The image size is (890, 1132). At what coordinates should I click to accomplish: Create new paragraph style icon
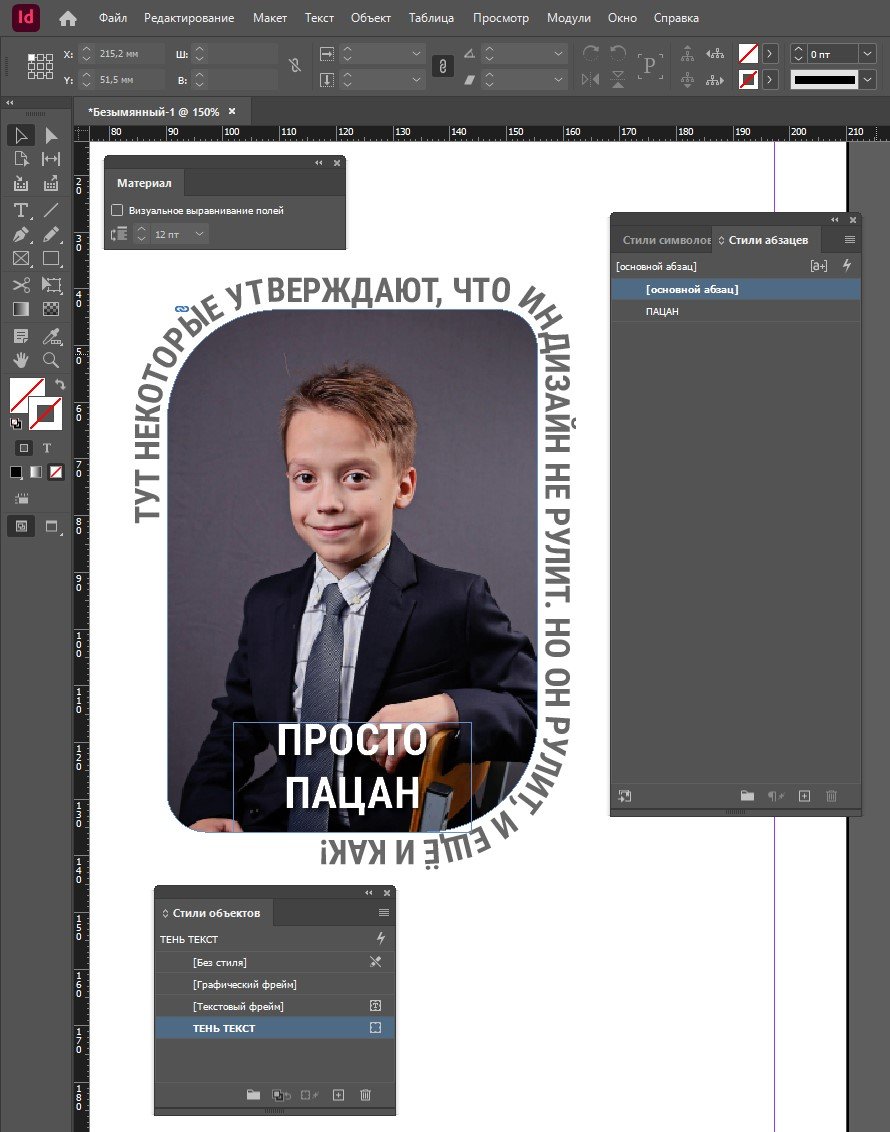[804, 796]
